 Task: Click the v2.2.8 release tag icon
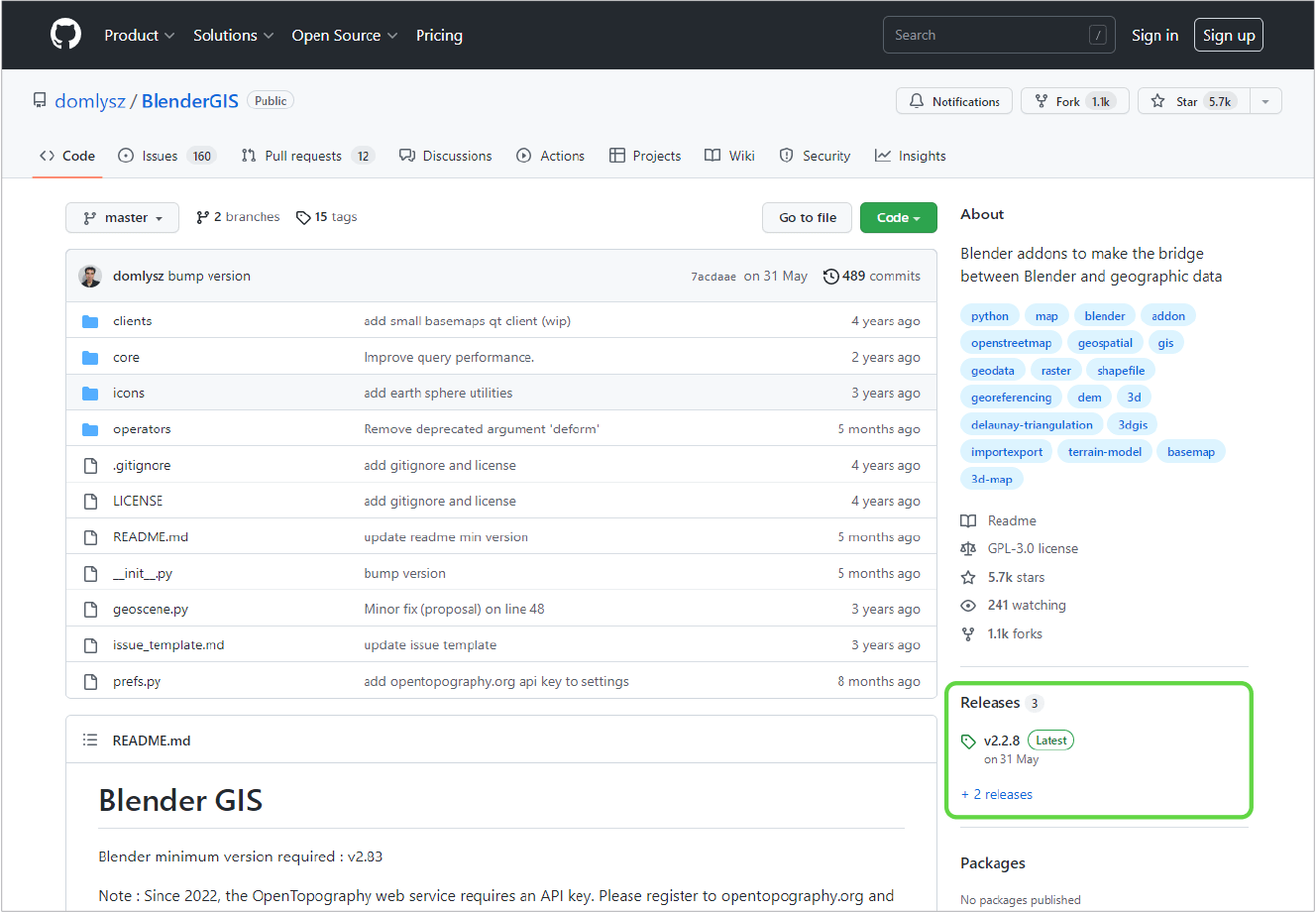968,741
